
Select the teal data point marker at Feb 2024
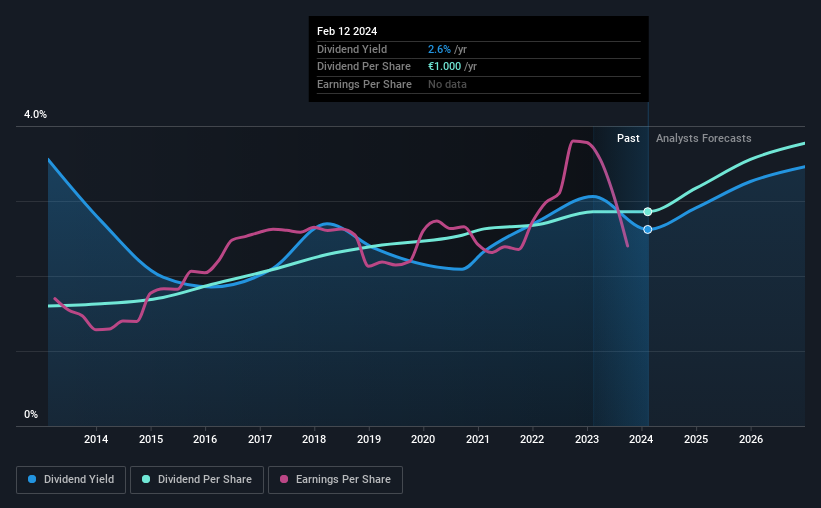click(x=648, y=212)
